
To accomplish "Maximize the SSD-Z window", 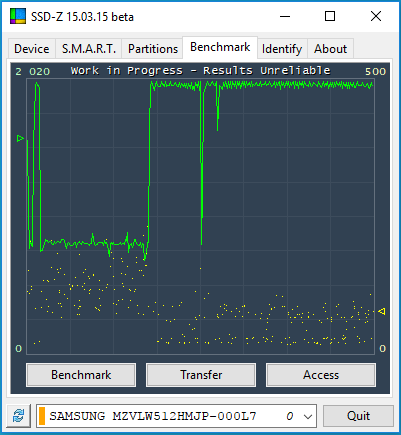I will click(x=330, y=16).
